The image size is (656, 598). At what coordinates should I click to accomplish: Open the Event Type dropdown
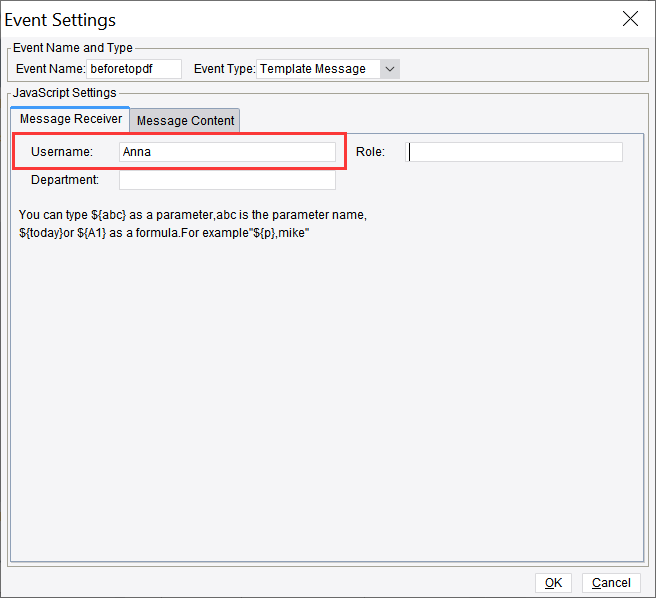coord(390,69)
